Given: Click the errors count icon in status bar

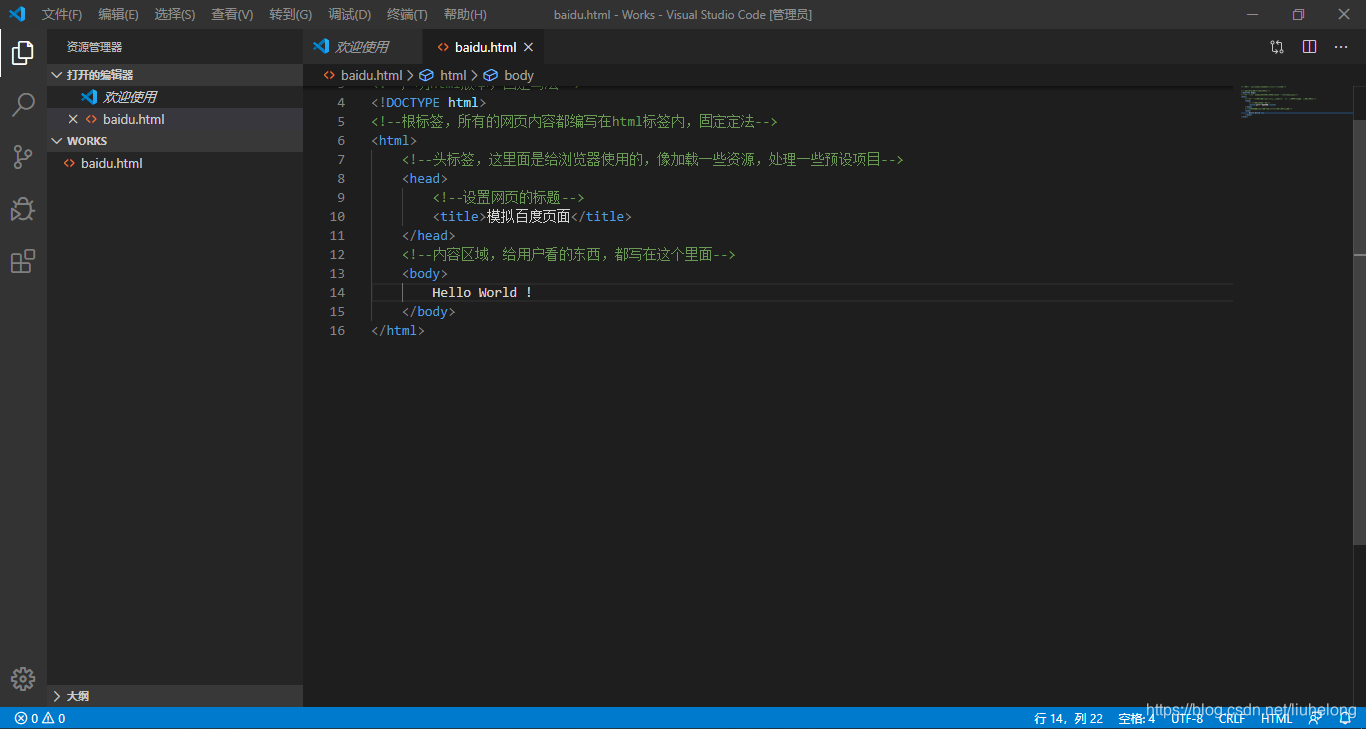Looking at the screenshot, I should point(21,718).
